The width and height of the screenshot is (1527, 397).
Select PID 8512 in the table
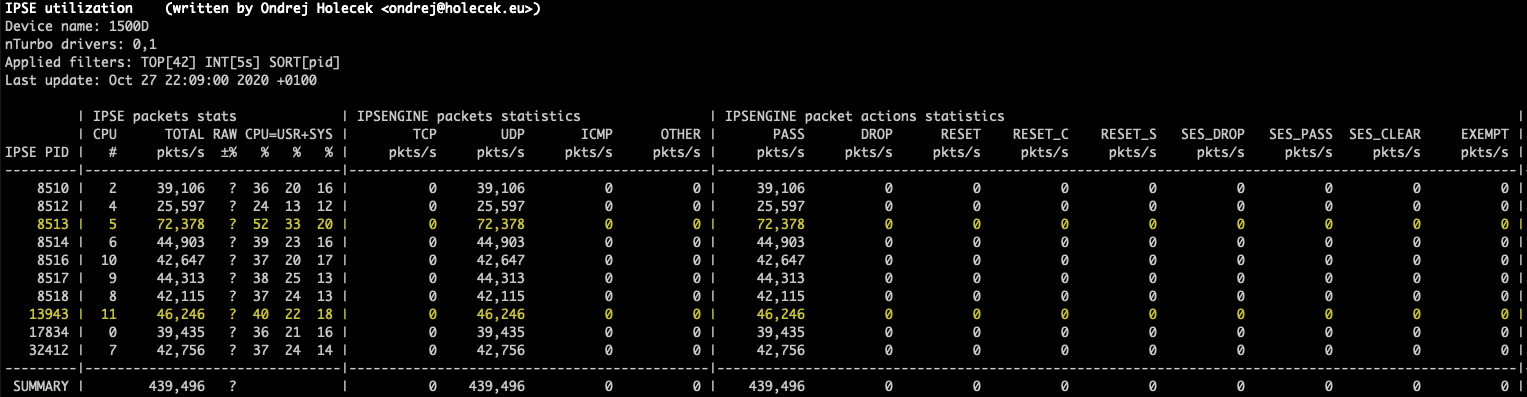click(53, 207)
